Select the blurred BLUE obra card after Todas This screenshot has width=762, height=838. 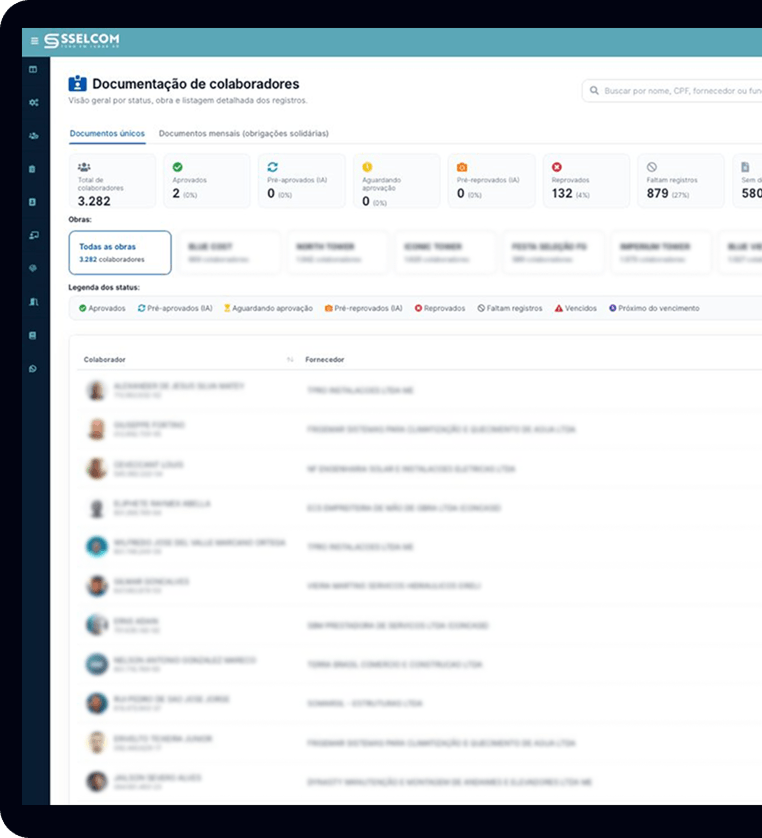tap(229, 253)
